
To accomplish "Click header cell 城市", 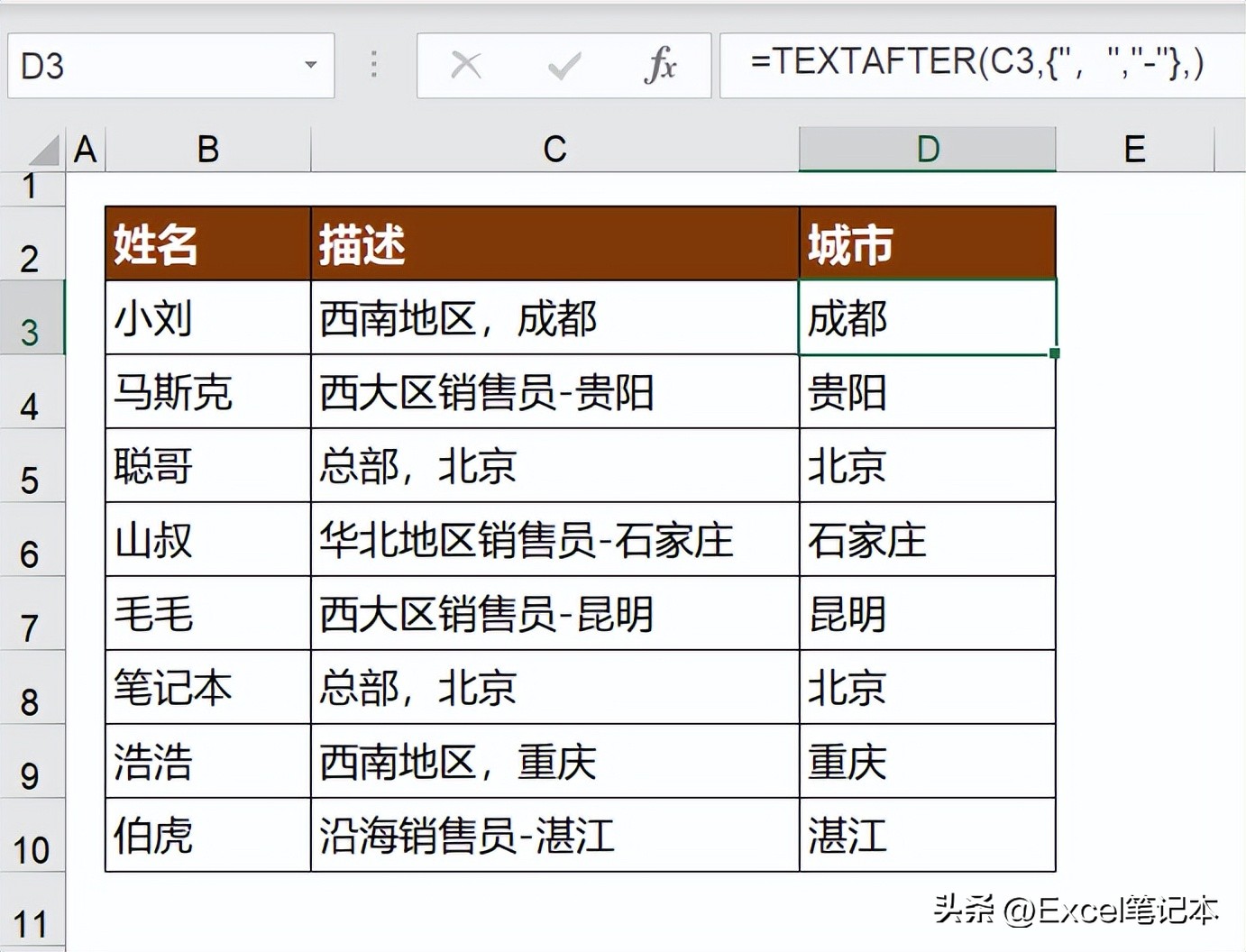I will tap(928, 243).
